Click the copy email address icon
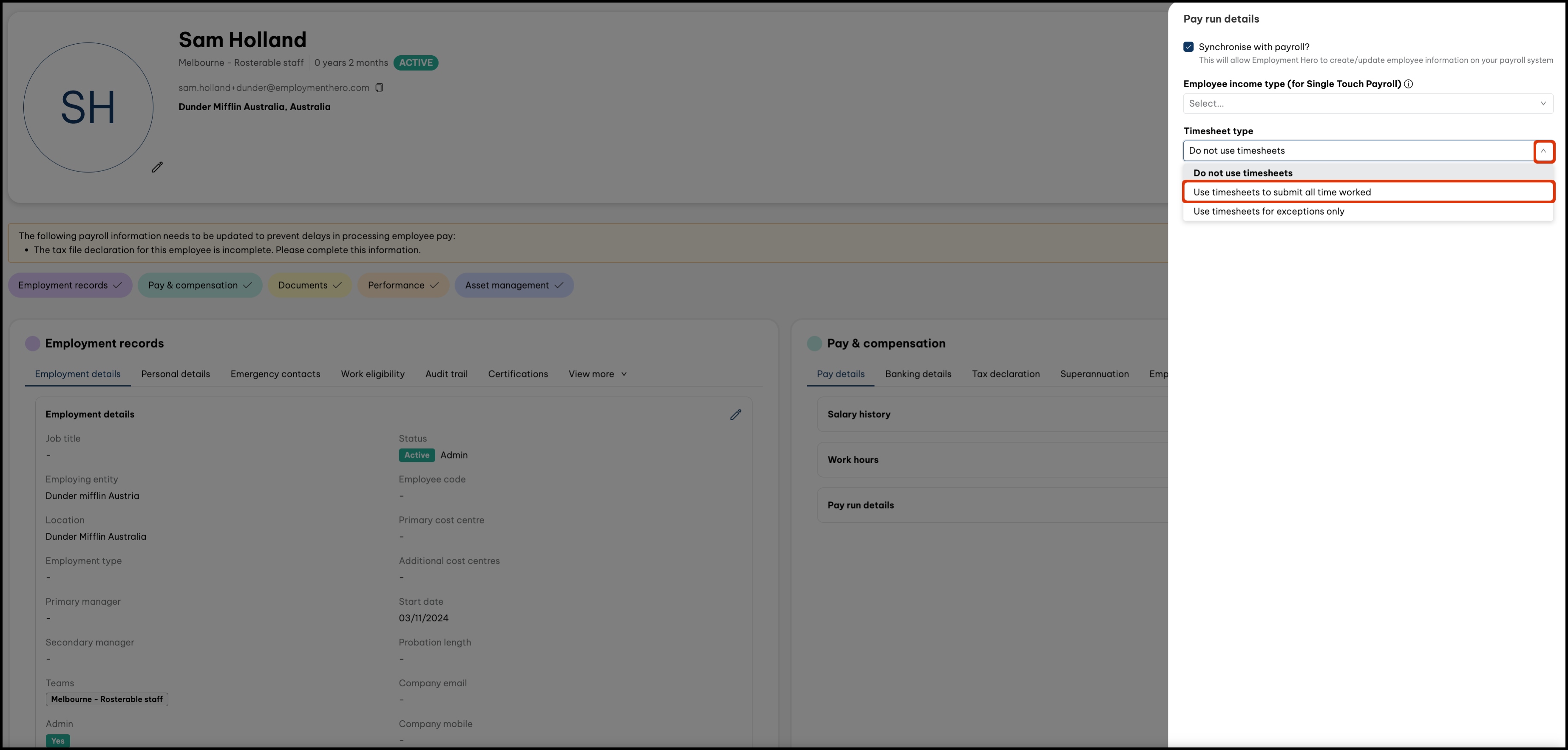The height and width of the screenshot is (750, 1568). coord(379,88)
